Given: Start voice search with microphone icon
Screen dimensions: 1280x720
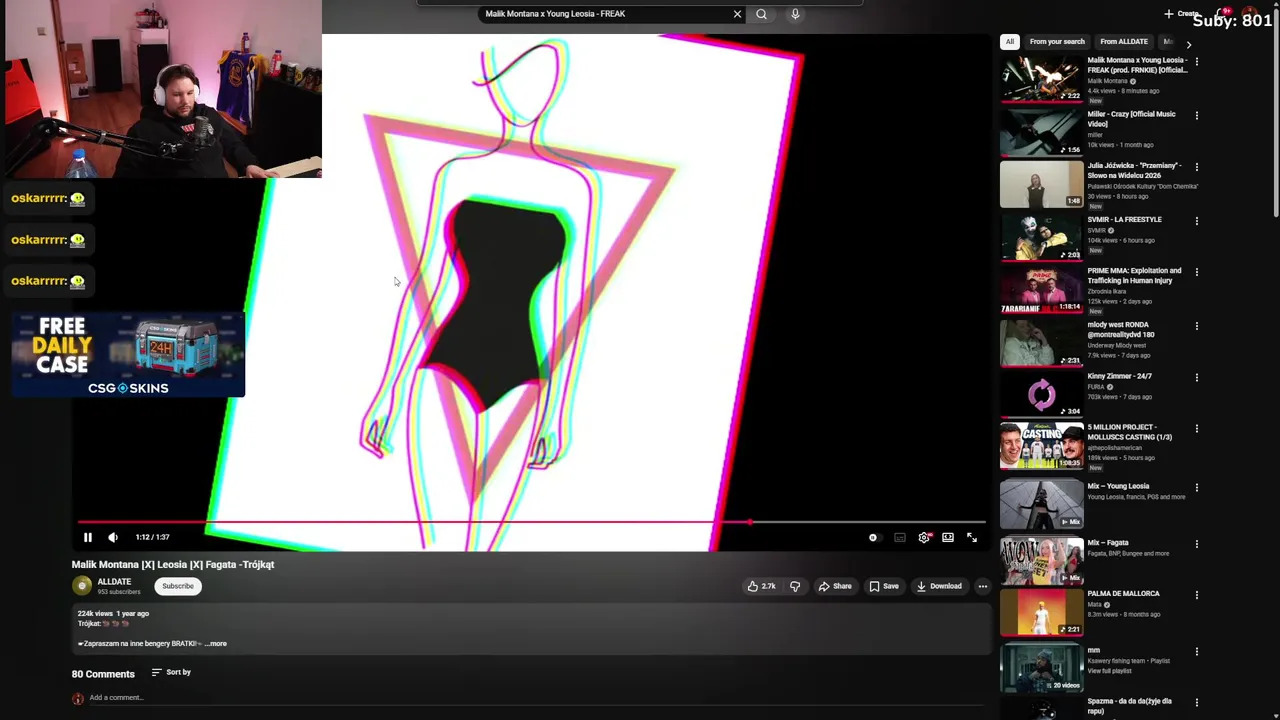Looking at the screenshot, I should point(795,14).
